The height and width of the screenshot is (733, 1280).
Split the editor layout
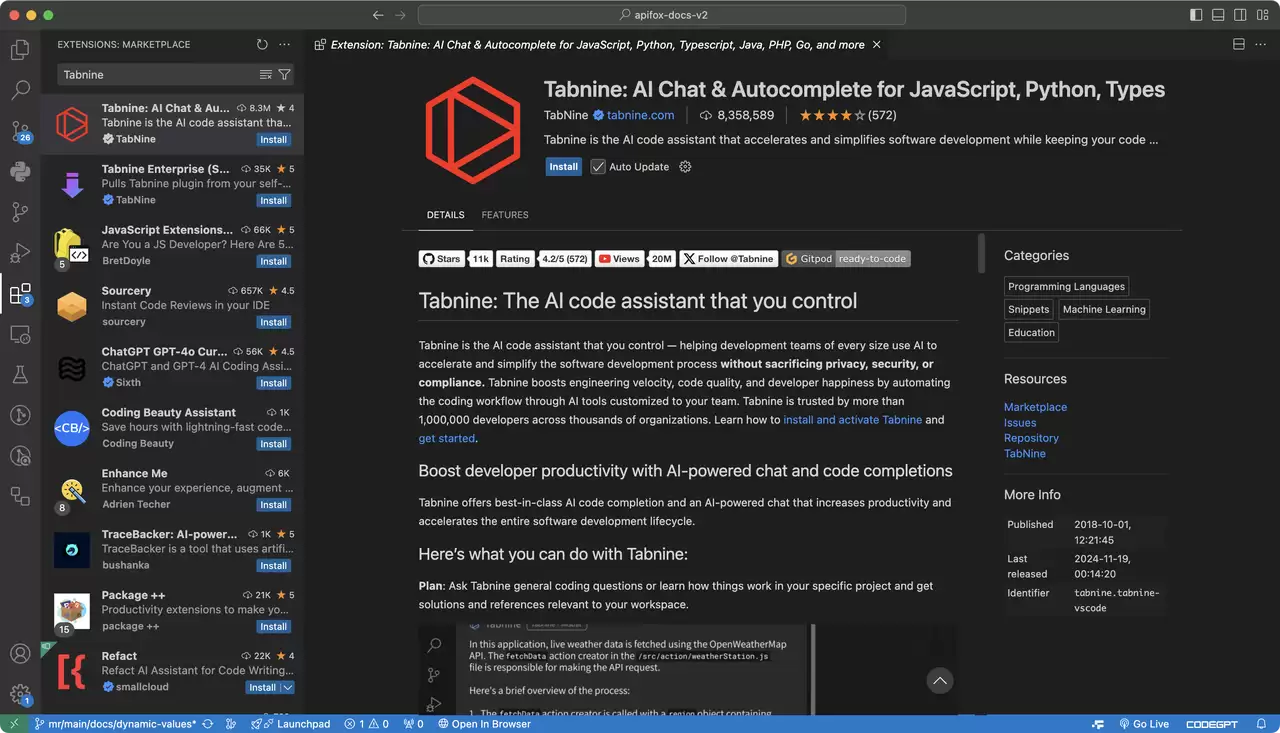tap(1238, 45)
